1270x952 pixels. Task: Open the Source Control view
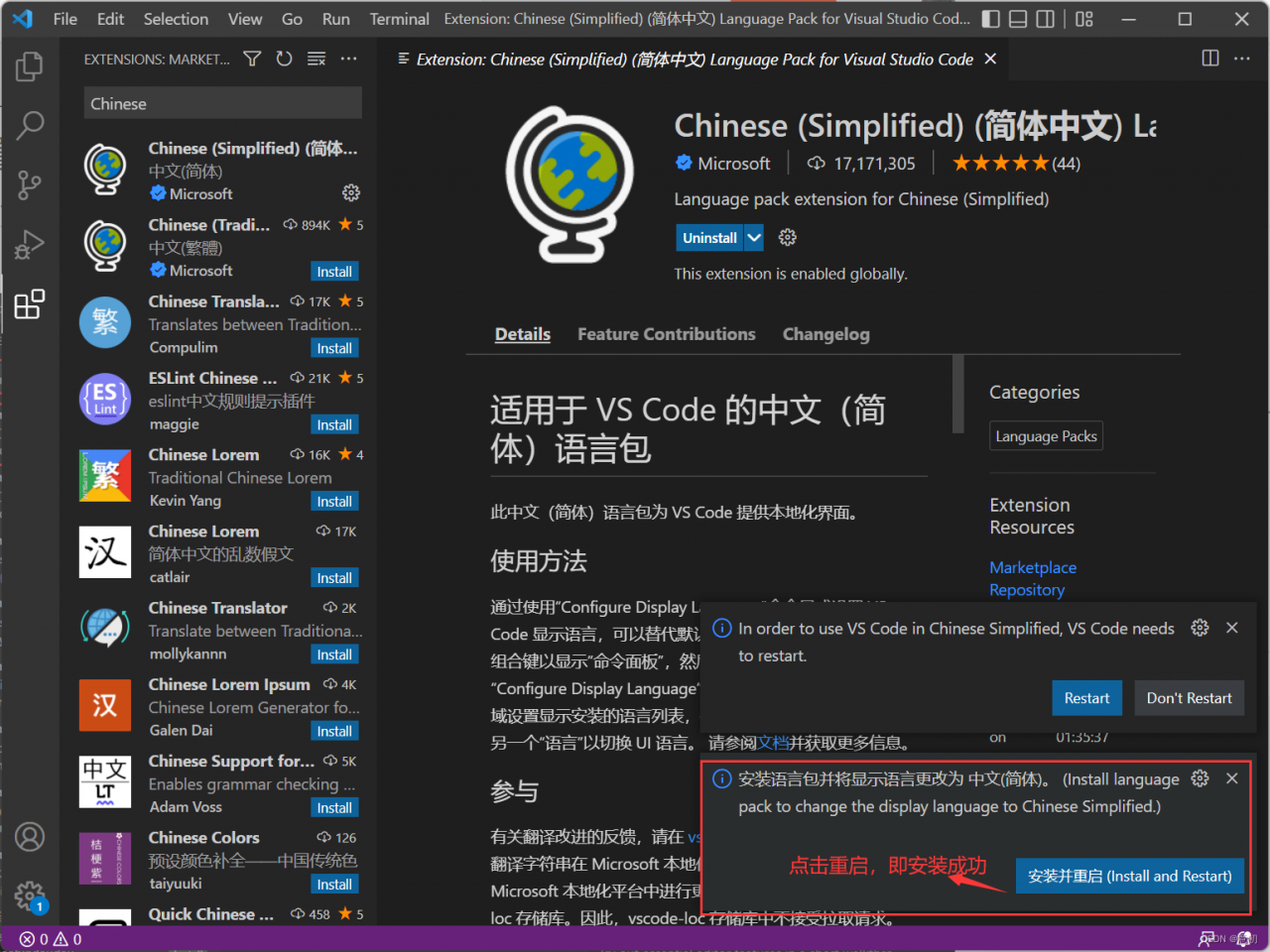(30, 184)
